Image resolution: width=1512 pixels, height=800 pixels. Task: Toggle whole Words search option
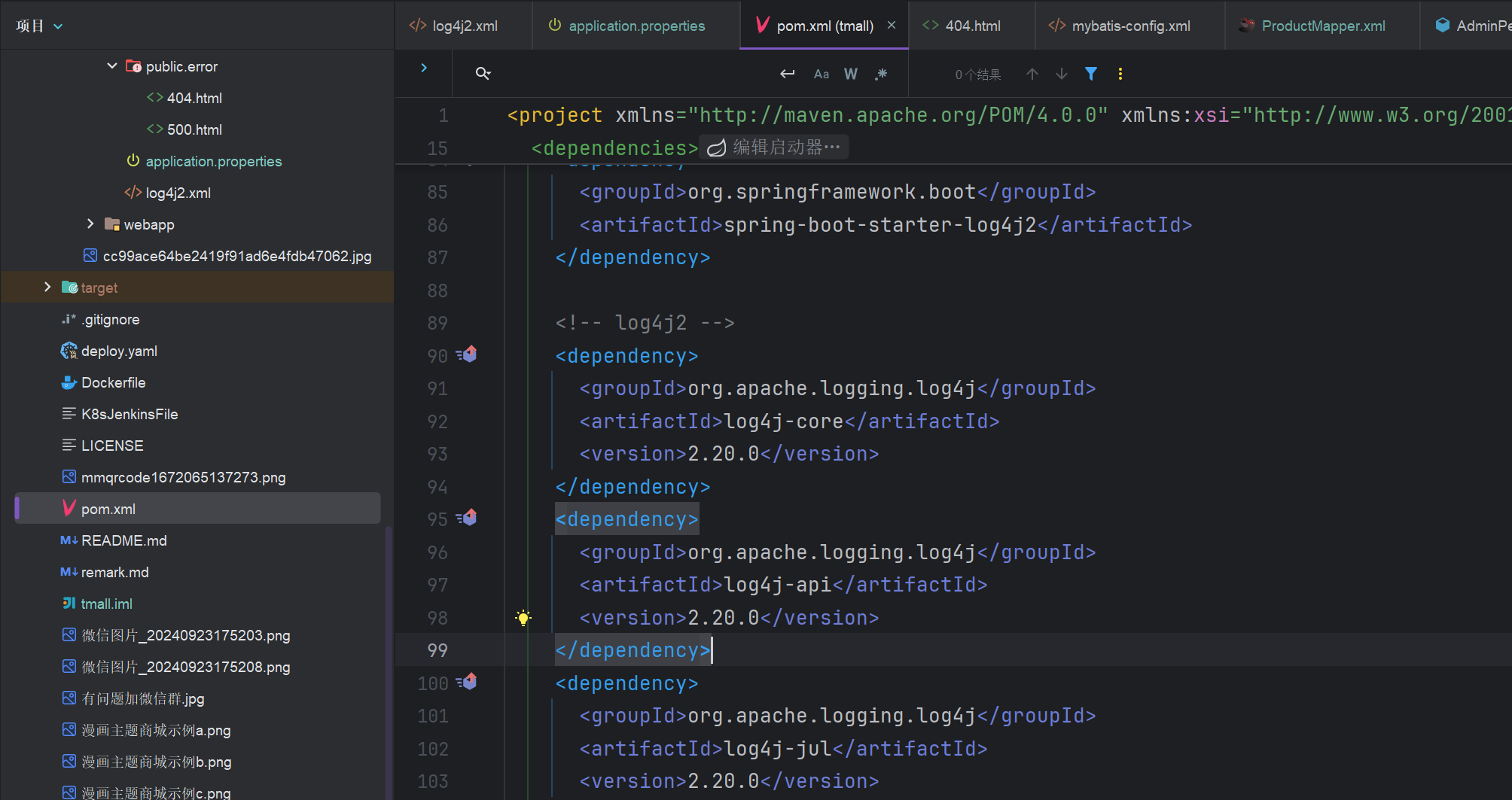851,74
